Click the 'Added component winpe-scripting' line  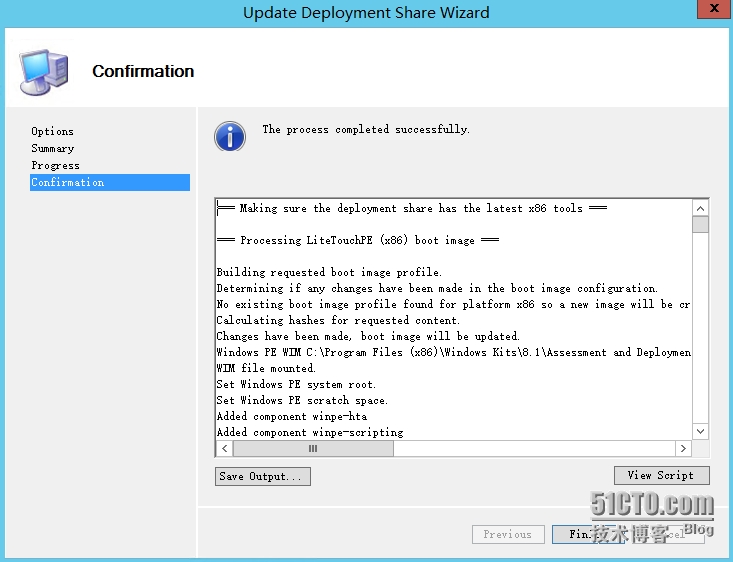coord(310,432)
